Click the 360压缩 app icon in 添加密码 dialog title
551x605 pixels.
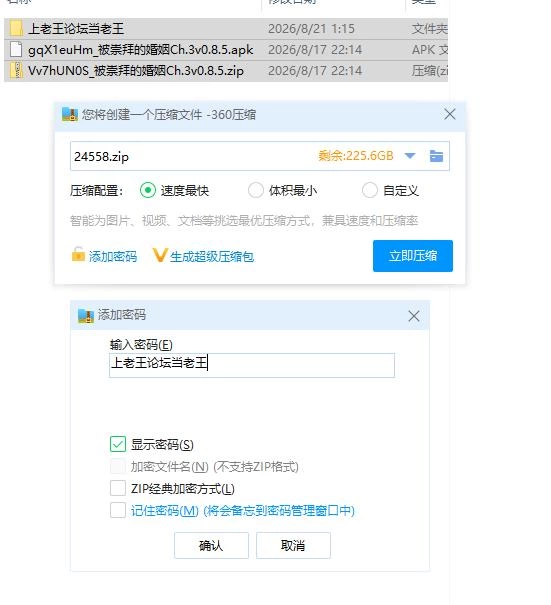(x=86, y=315)
